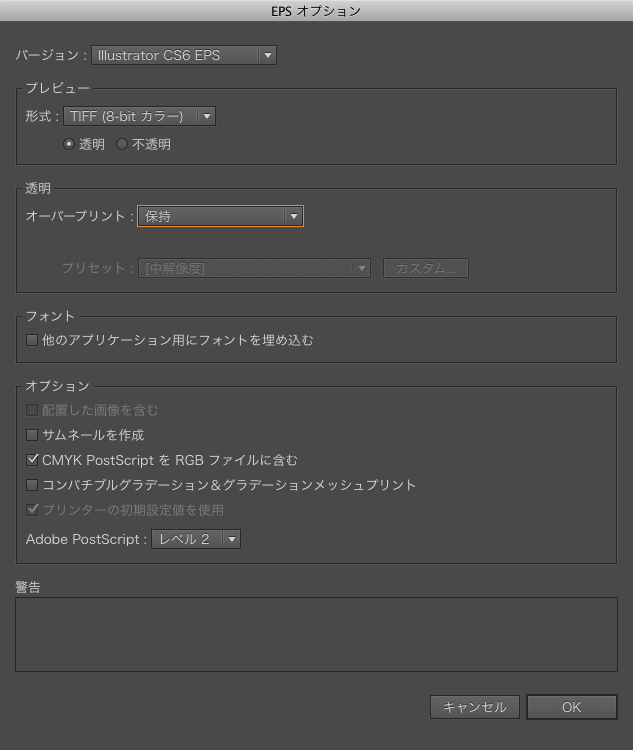
Task: Enable the サムネールを作成 checkbox
Action: (32, 435)
